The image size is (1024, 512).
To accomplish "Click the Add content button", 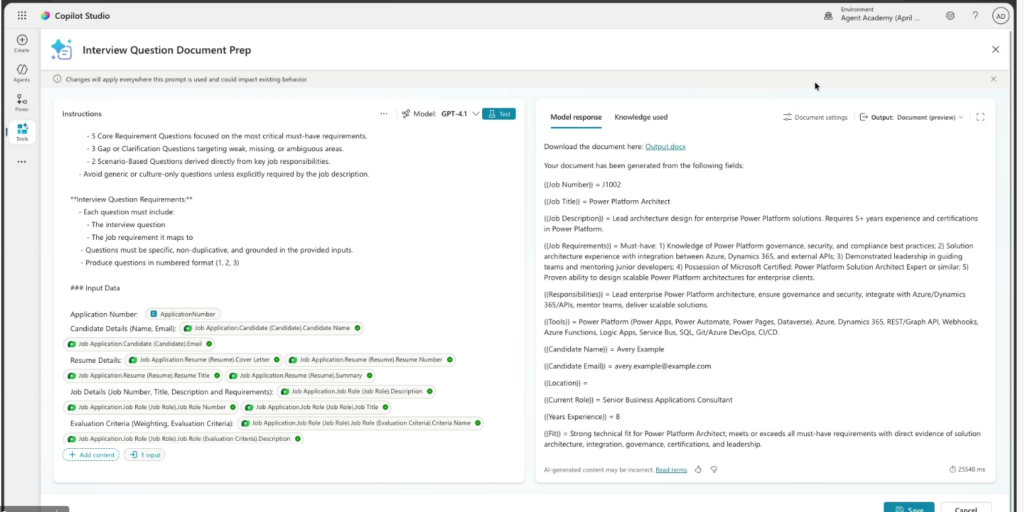I will pyautogui.click(x=90, y=455).
